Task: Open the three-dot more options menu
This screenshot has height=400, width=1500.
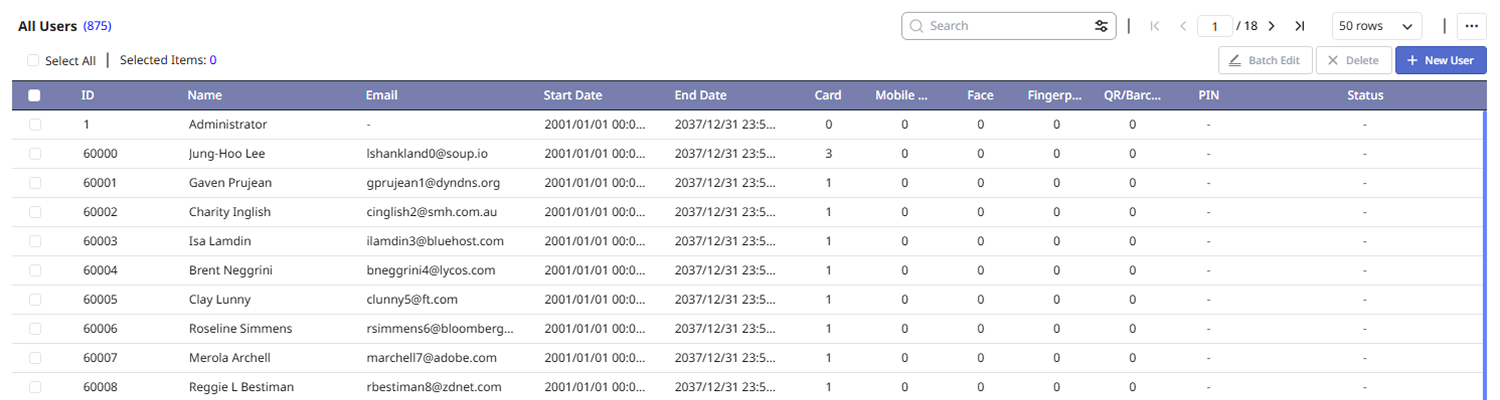Action: (x=1472, y=26)
